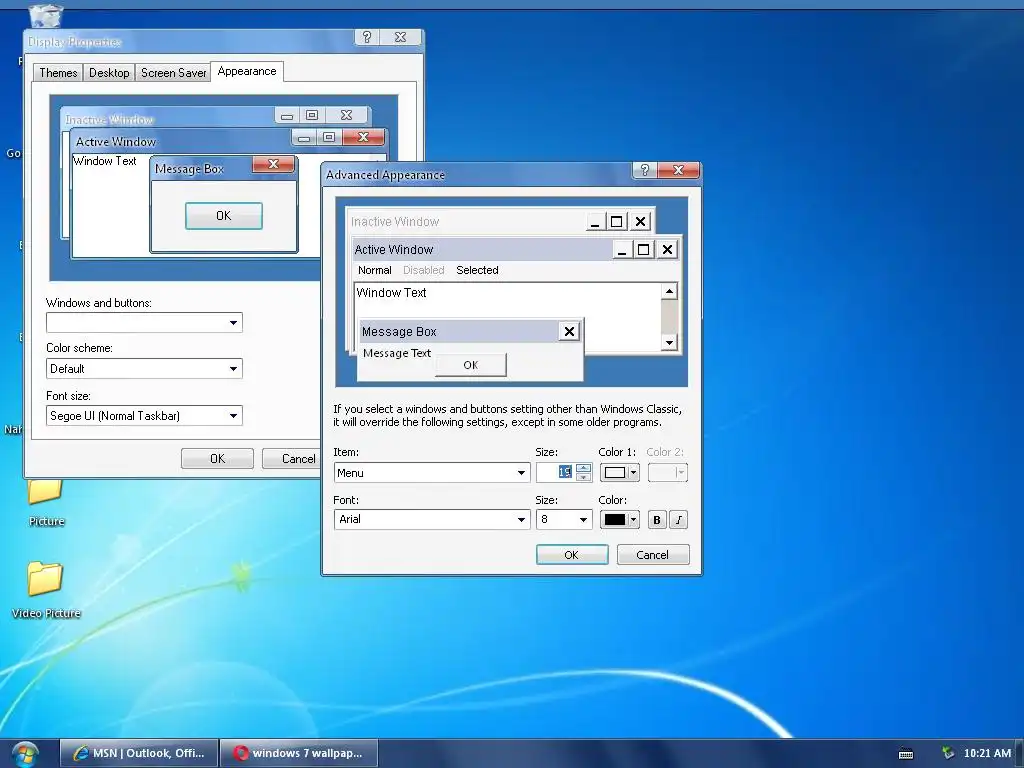Click Disabled menu item in preview
Screen dimensions: 1024x768
(423, 270)
